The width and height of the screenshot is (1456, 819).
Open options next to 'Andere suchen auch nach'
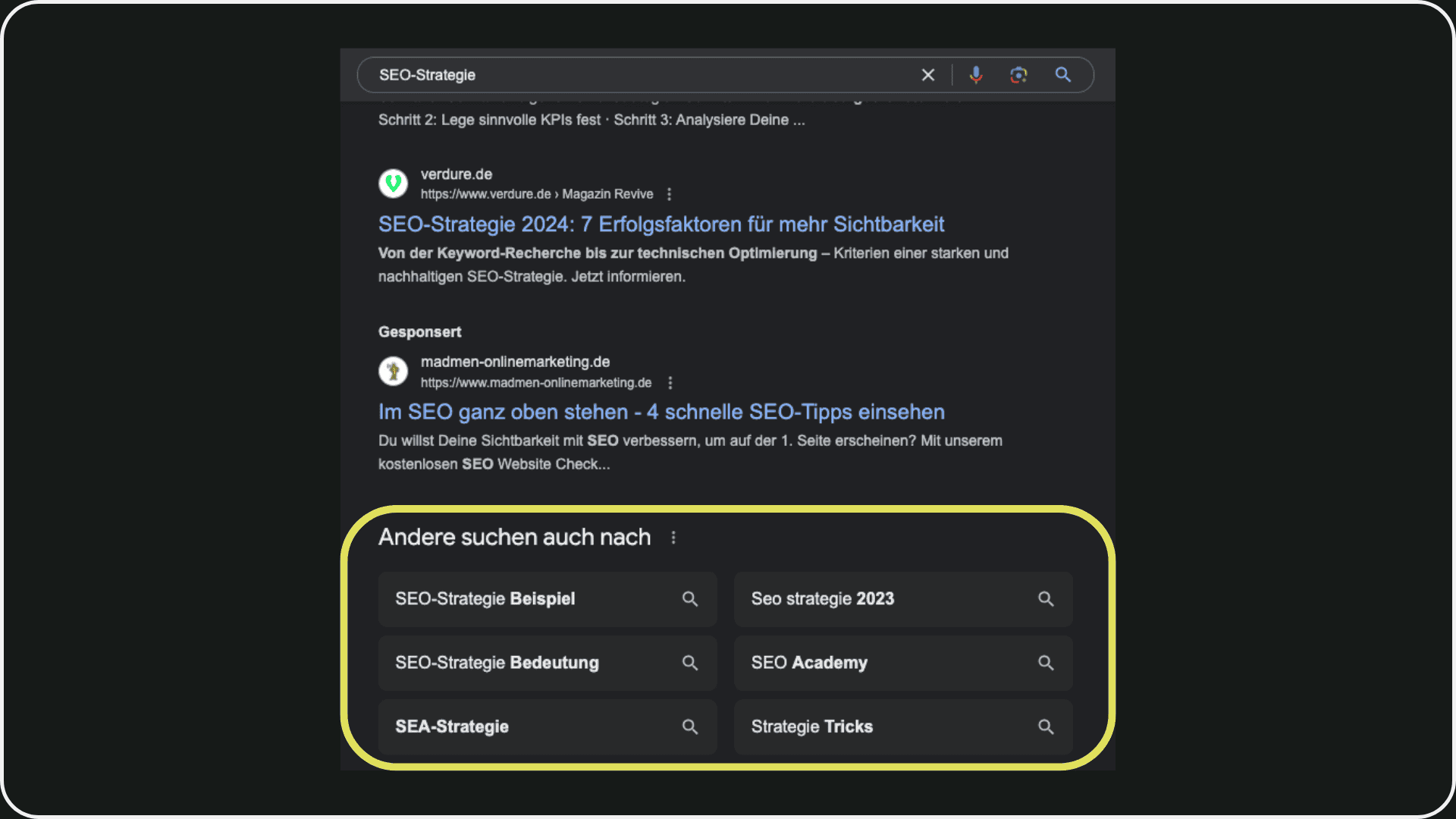click(673, 538)
